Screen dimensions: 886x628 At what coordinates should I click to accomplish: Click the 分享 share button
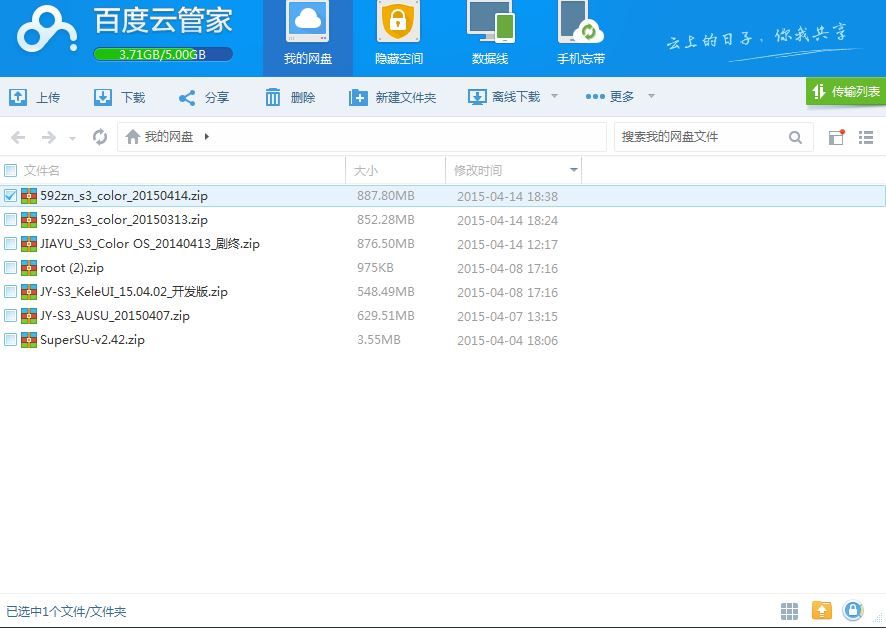203,97
